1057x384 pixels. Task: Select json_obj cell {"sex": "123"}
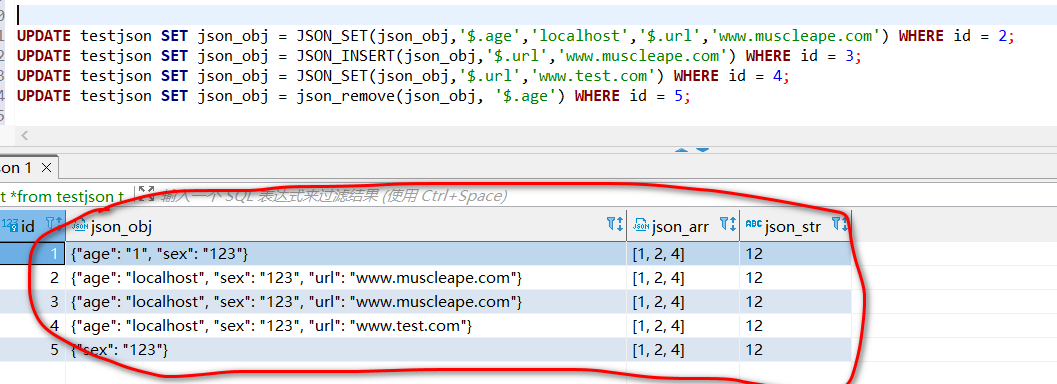click(x=346, y=350)
